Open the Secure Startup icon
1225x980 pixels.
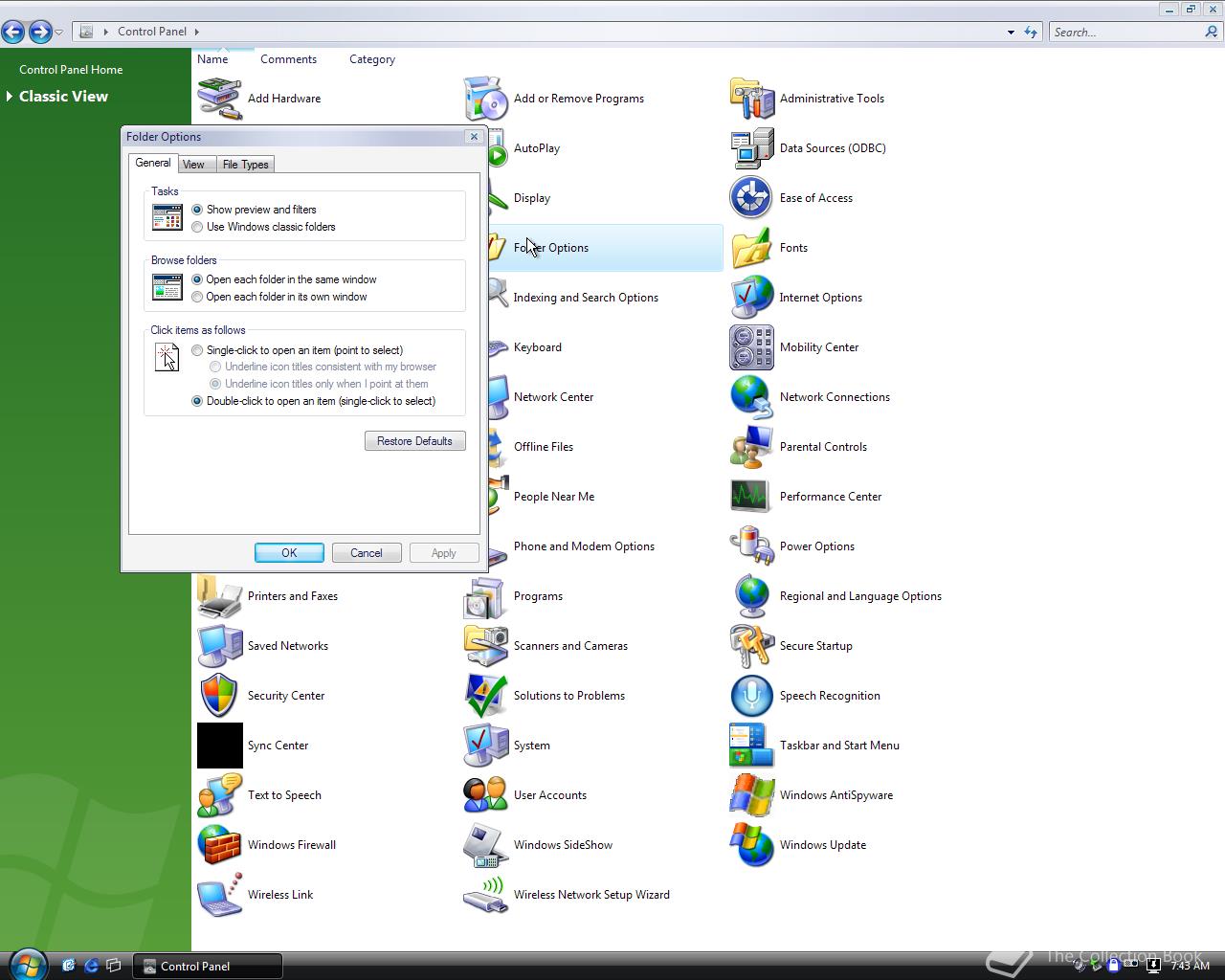pos(751,646)
